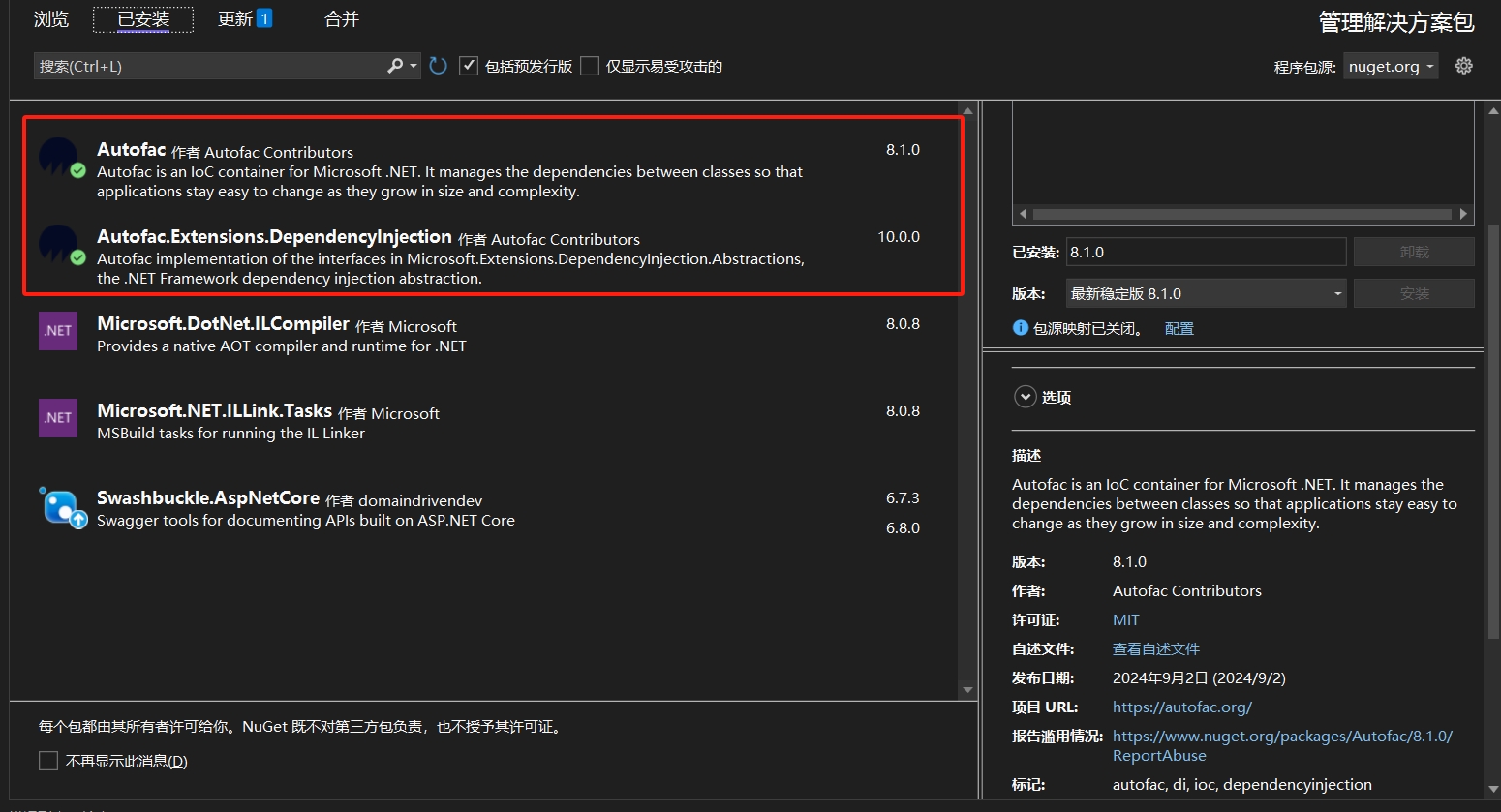
Task: Click the Swashbuckle.AspNetCore package icon
Action: [x=62, y=506]
